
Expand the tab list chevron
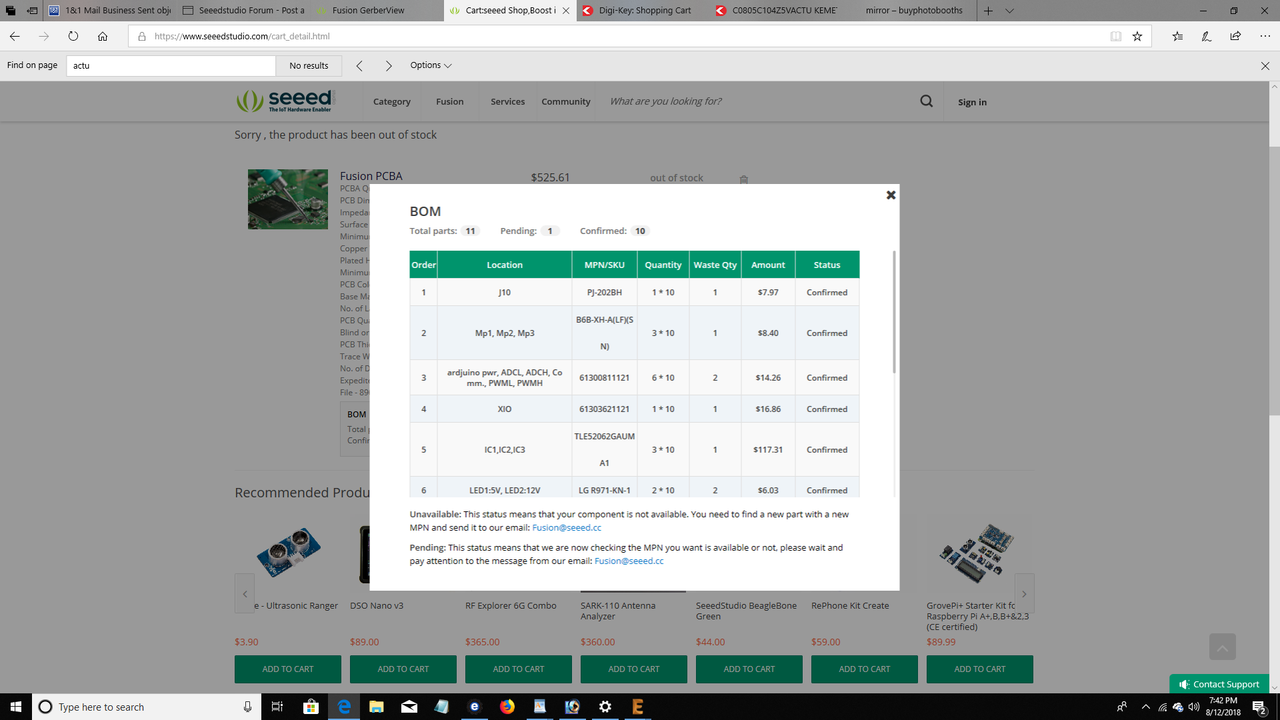1011,10
